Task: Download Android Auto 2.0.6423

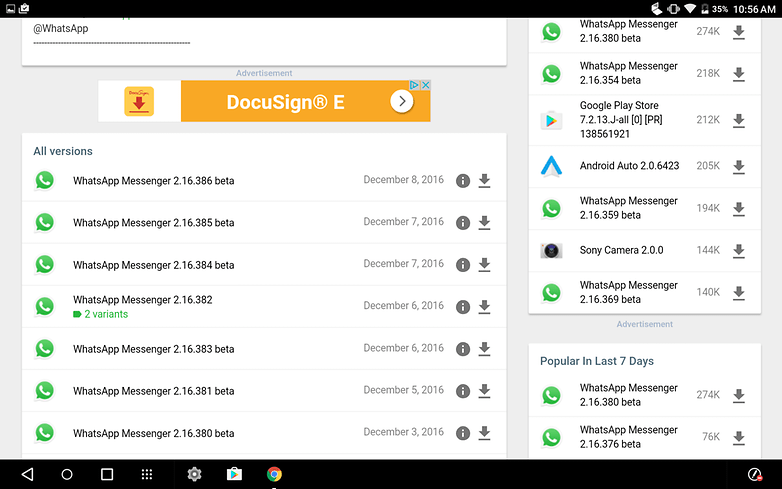Action: [739, 166]
